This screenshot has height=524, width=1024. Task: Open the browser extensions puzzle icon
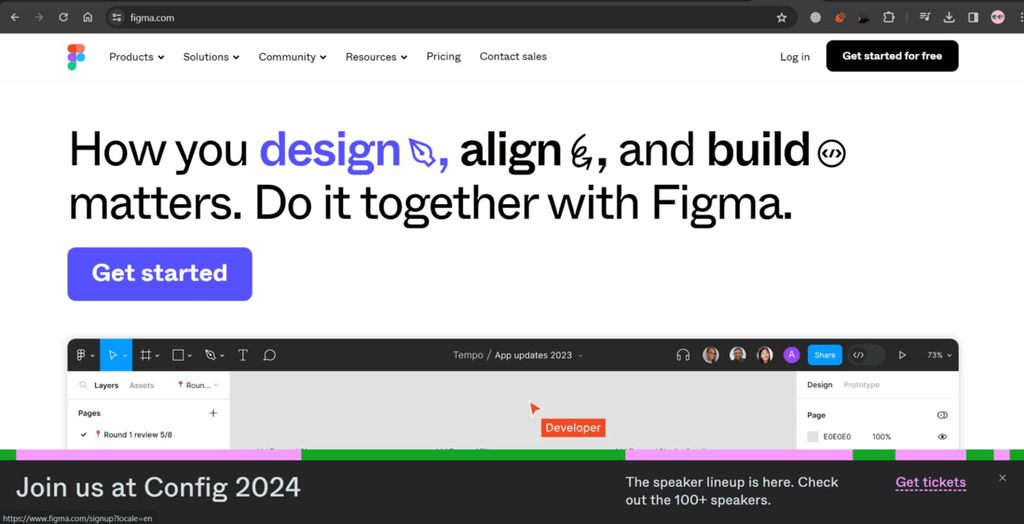[889, 18]
